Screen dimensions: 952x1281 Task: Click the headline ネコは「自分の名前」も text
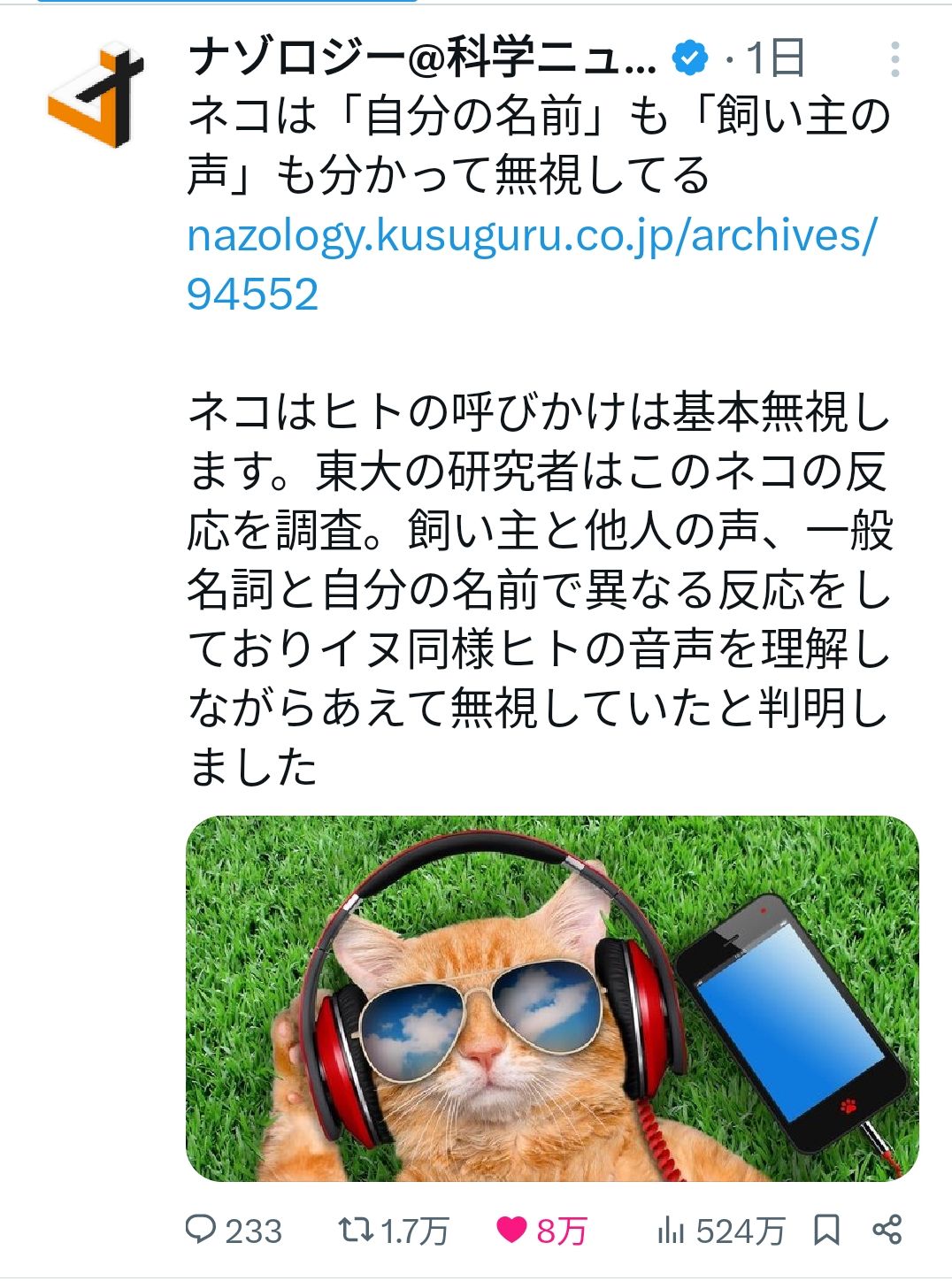(x=429, y=116)
